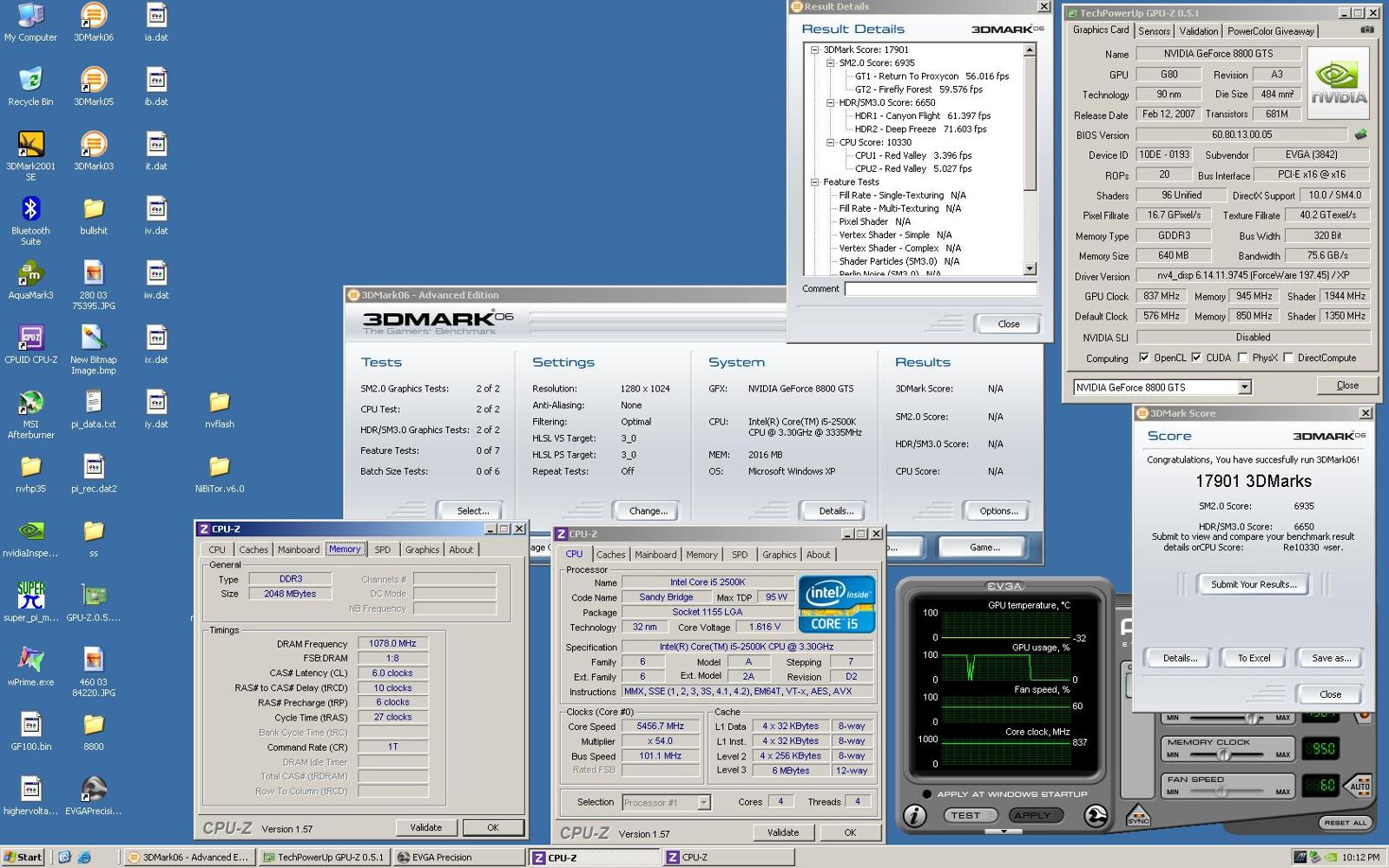Open the CPU-Z processor Selection dropdown
The height and width of the screenshot is (868, 1389).
click(704, 802)
